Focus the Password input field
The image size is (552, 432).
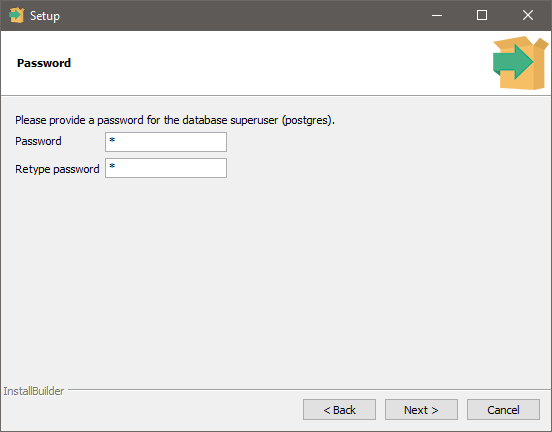166,142
